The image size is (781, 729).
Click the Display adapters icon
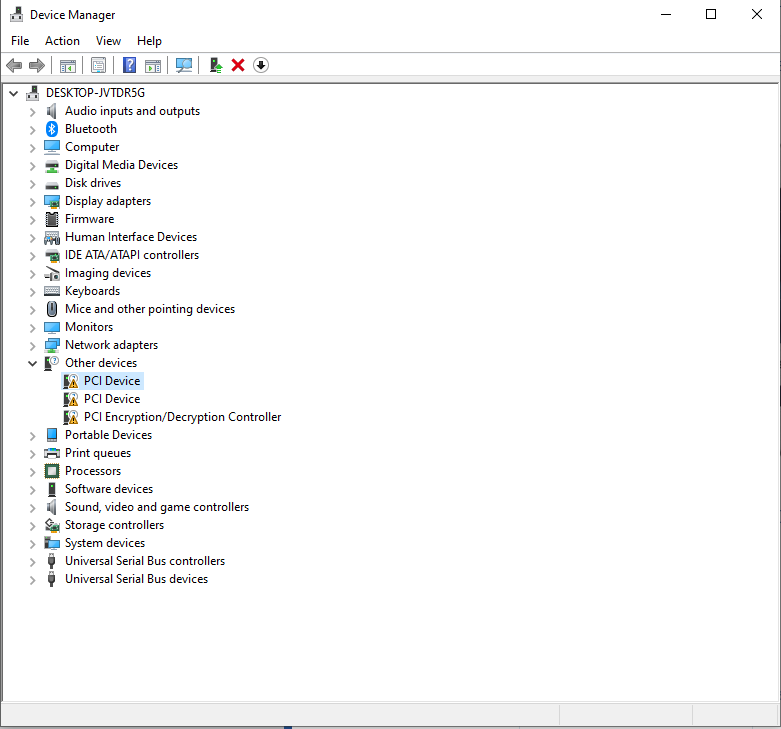(x=52, y=201)
